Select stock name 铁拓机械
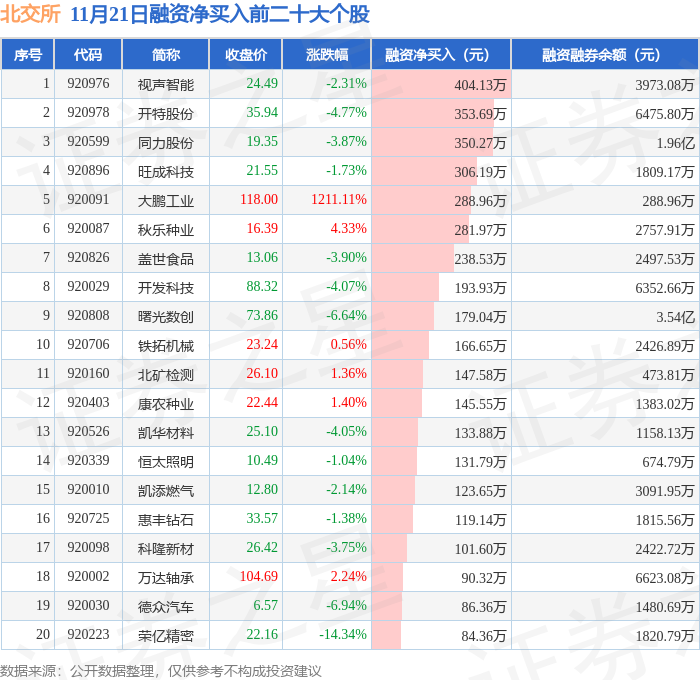The image size is (700, 680). tap(166, 346)
